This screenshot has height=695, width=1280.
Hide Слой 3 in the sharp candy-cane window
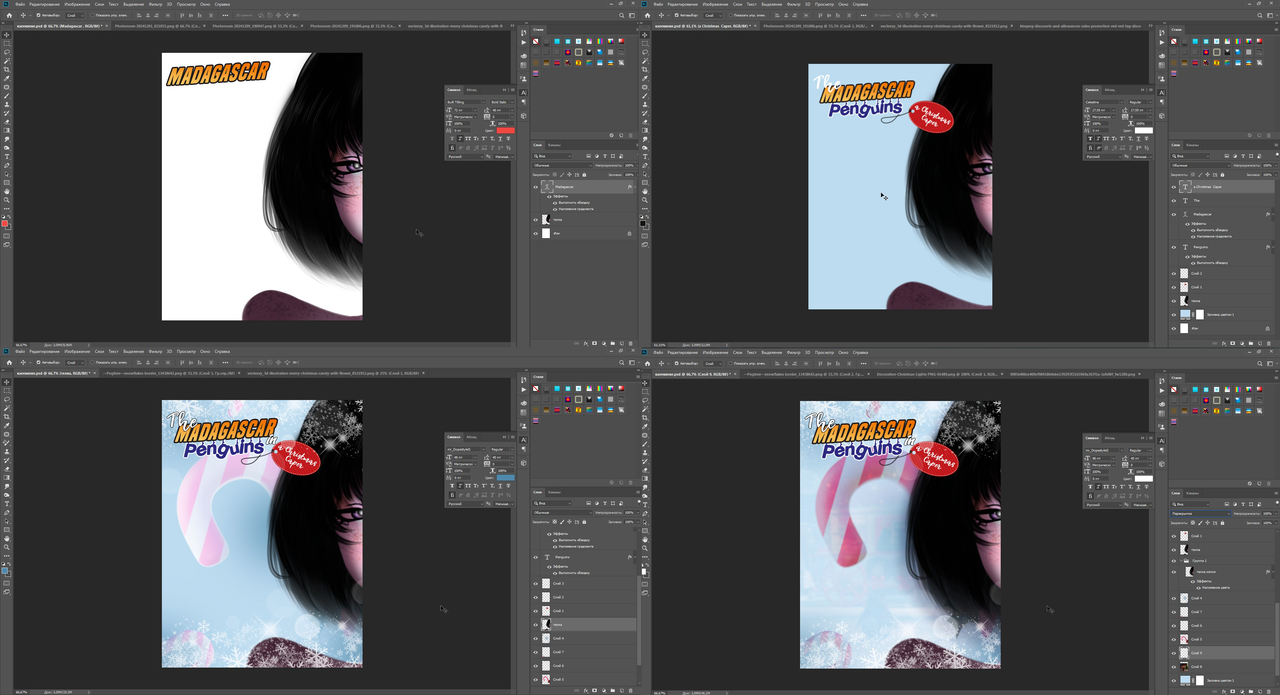coord(535,584)
